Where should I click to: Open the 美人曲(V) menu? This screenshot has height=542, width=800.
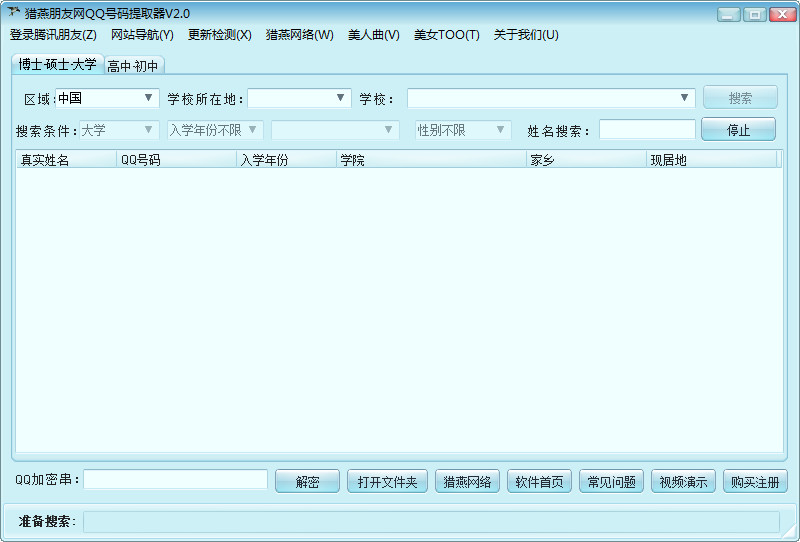373,35
